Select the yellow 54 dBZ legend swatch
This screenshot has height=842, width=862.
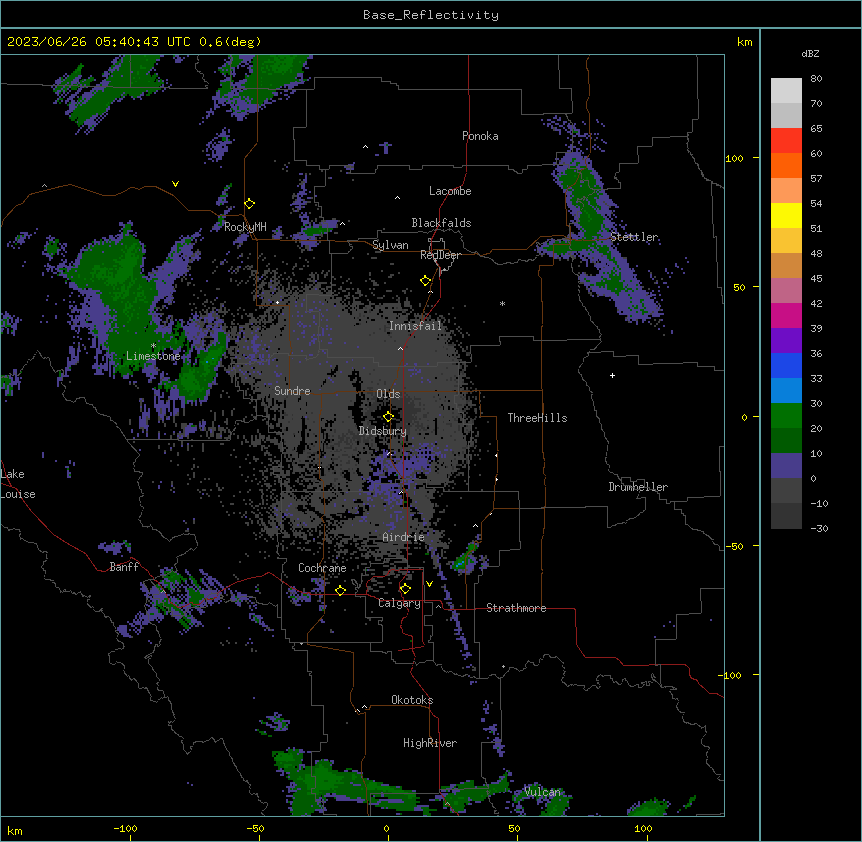point(786,215)
